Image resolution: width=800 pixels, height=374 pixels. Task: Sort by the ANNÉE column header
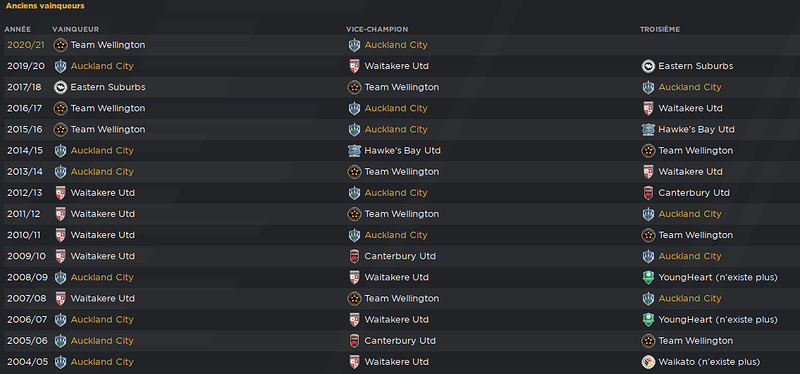pos(17,30)
